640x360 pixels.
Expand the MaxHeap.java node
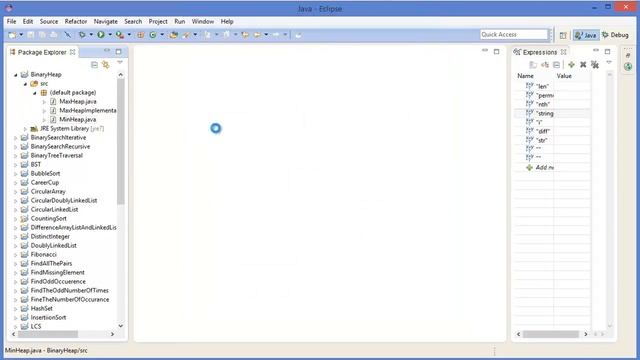tap(44, 102)
